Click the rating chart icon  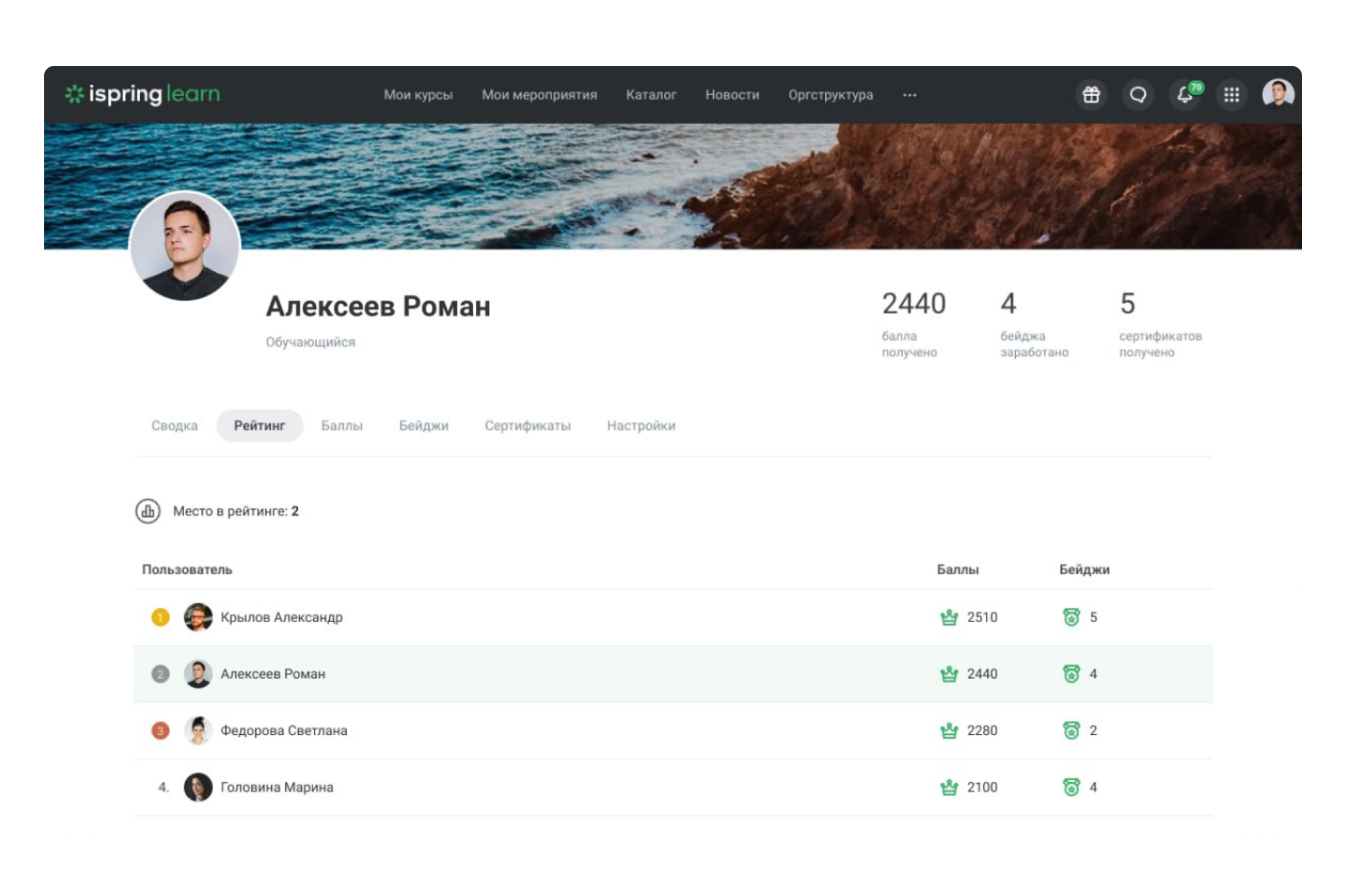point(148,511)
